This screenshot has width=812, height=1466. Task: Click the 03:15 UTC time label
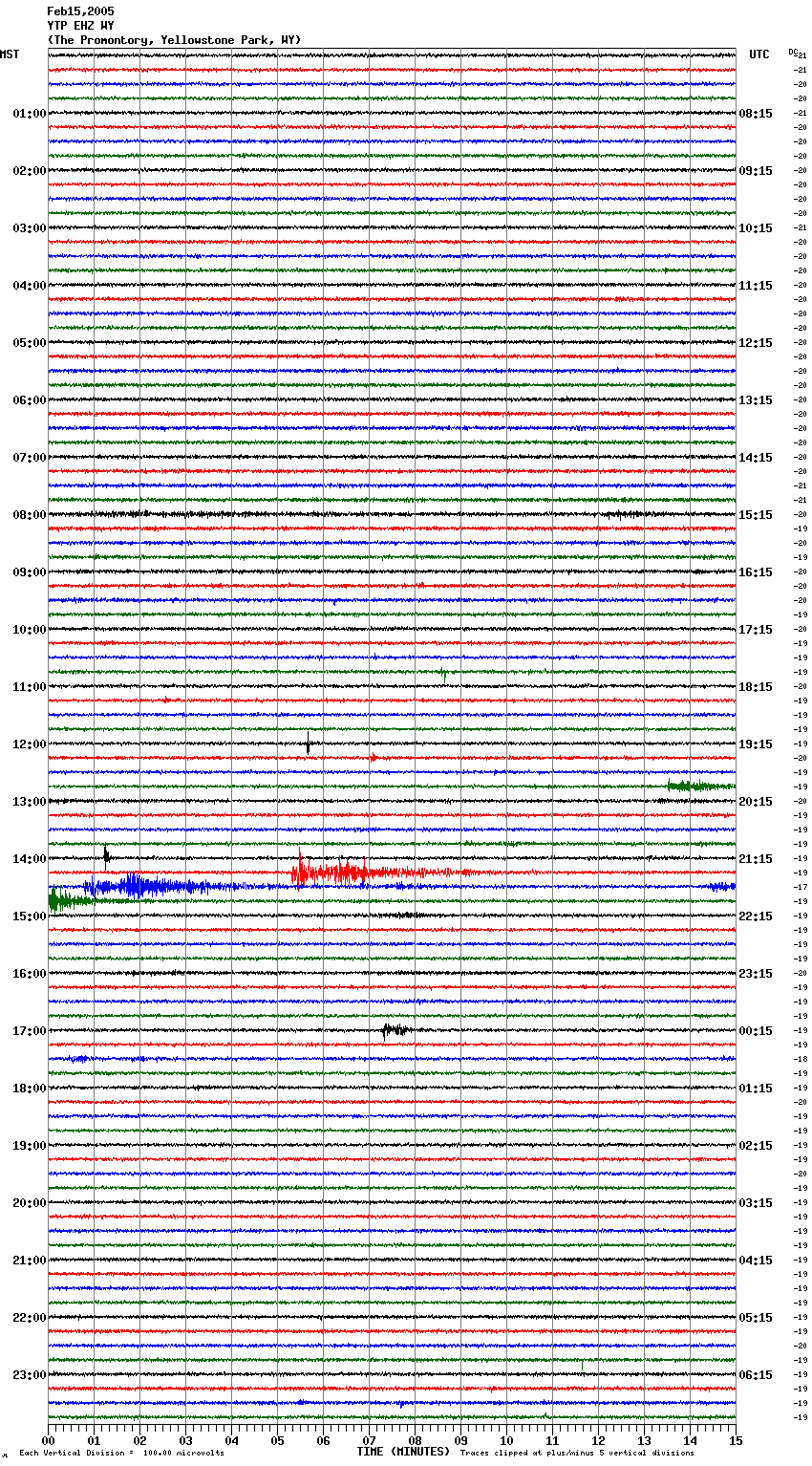[x=756, y=1203]
